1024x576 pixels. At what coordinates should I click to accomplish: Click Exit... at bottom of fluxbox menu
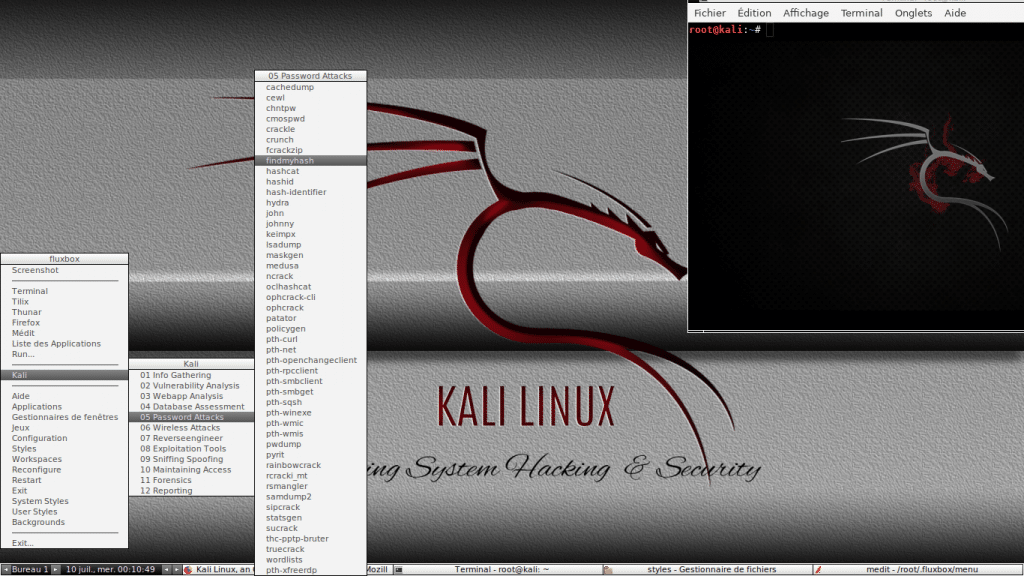pyautogui.click(x=64, y=543)
